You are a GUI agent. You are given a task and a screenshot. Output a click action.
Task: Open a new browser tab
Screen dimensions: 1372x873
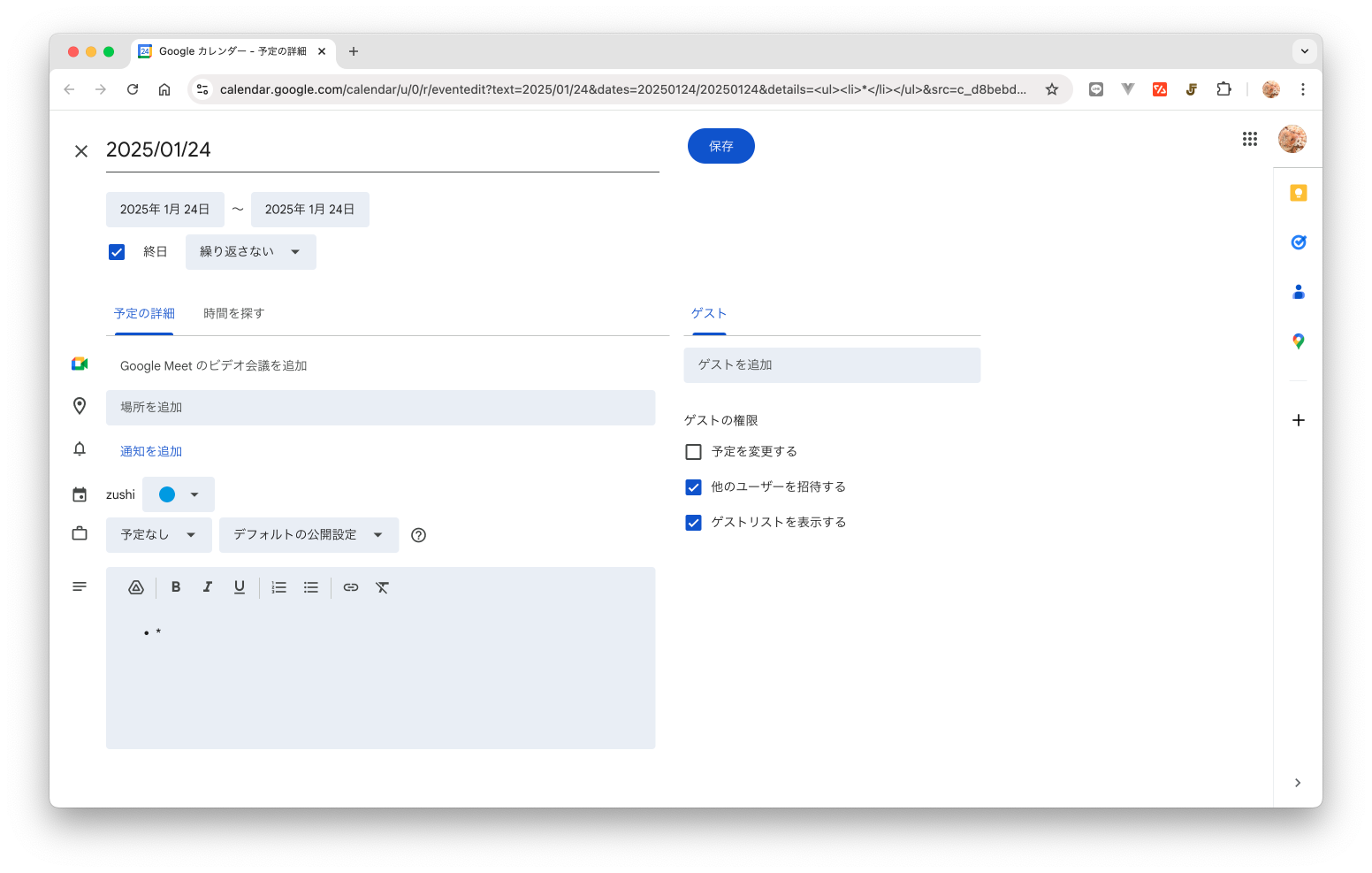354,51
